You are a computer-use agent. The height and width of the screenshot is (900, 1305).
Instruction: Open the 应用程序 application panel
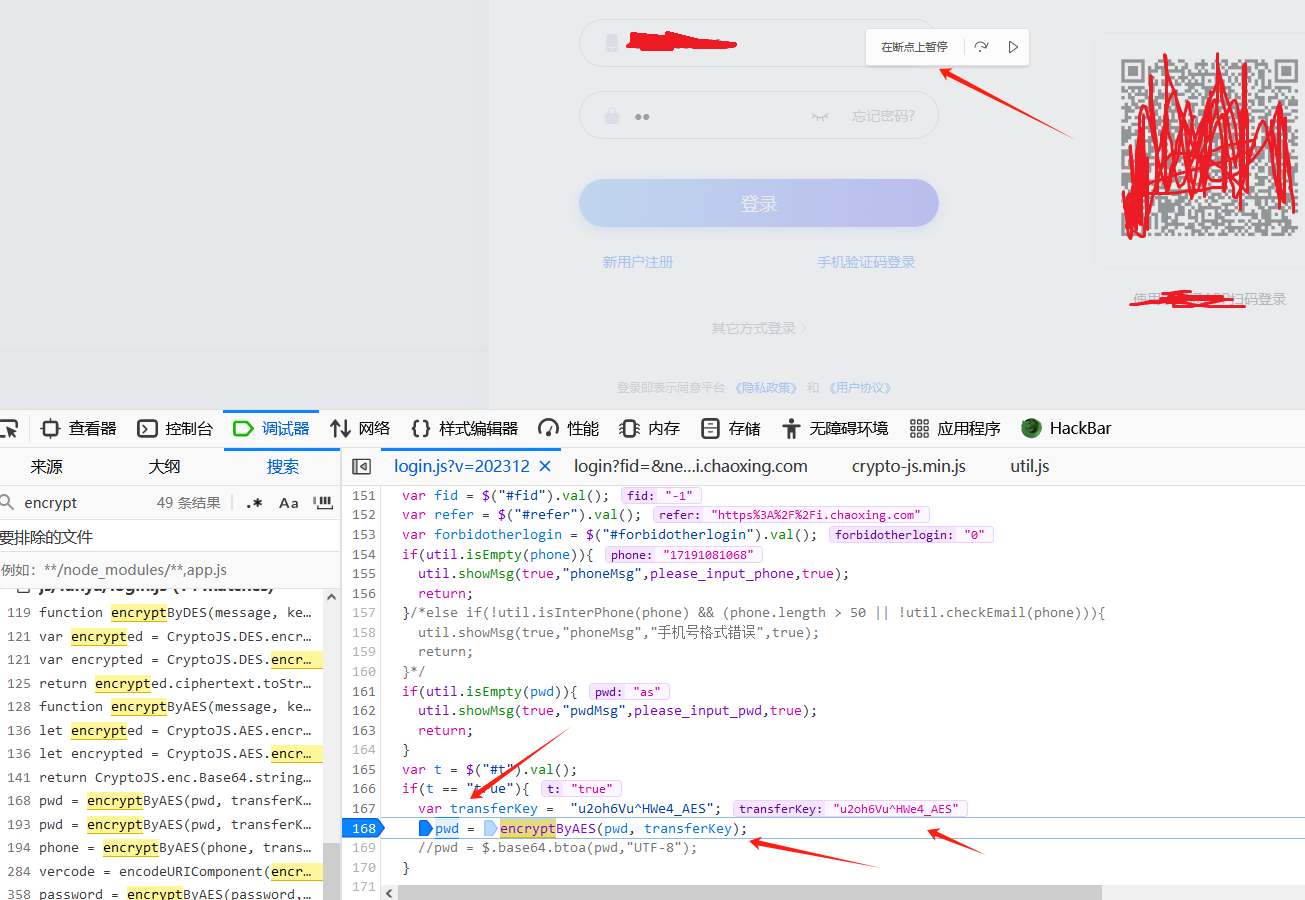955,429
